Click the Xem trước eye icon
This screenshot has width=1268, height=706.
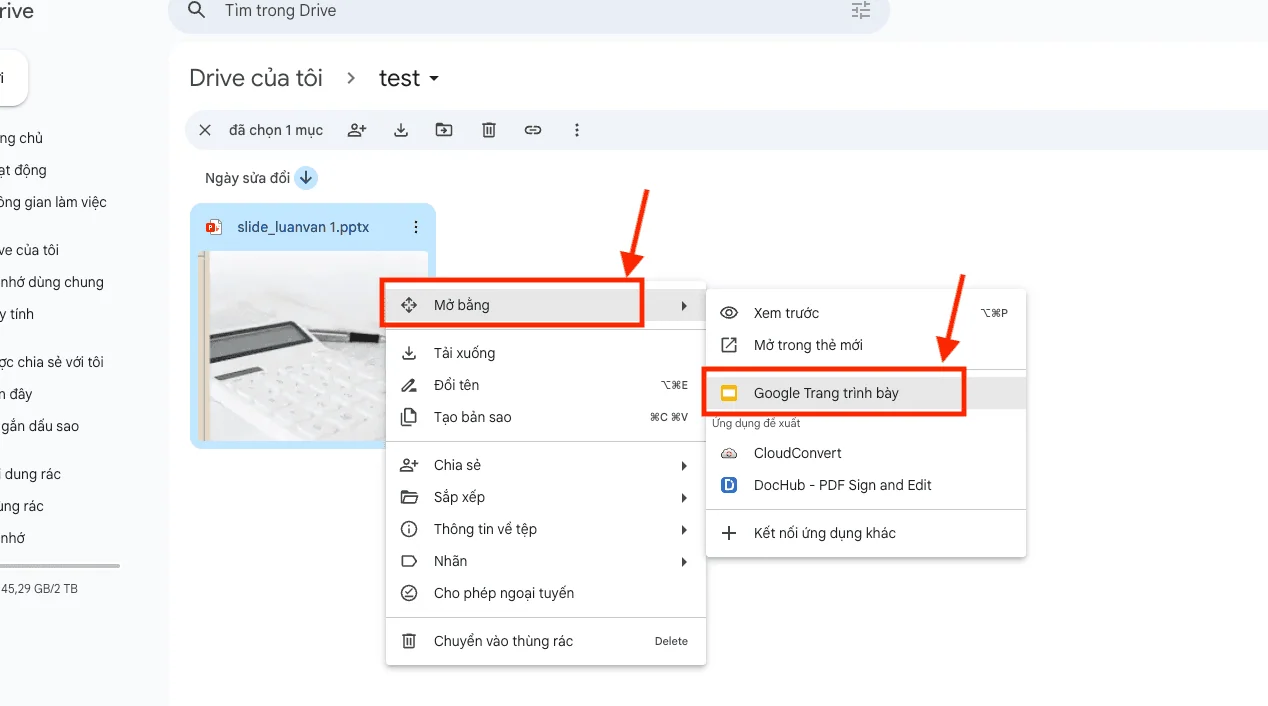pos(729,313)
